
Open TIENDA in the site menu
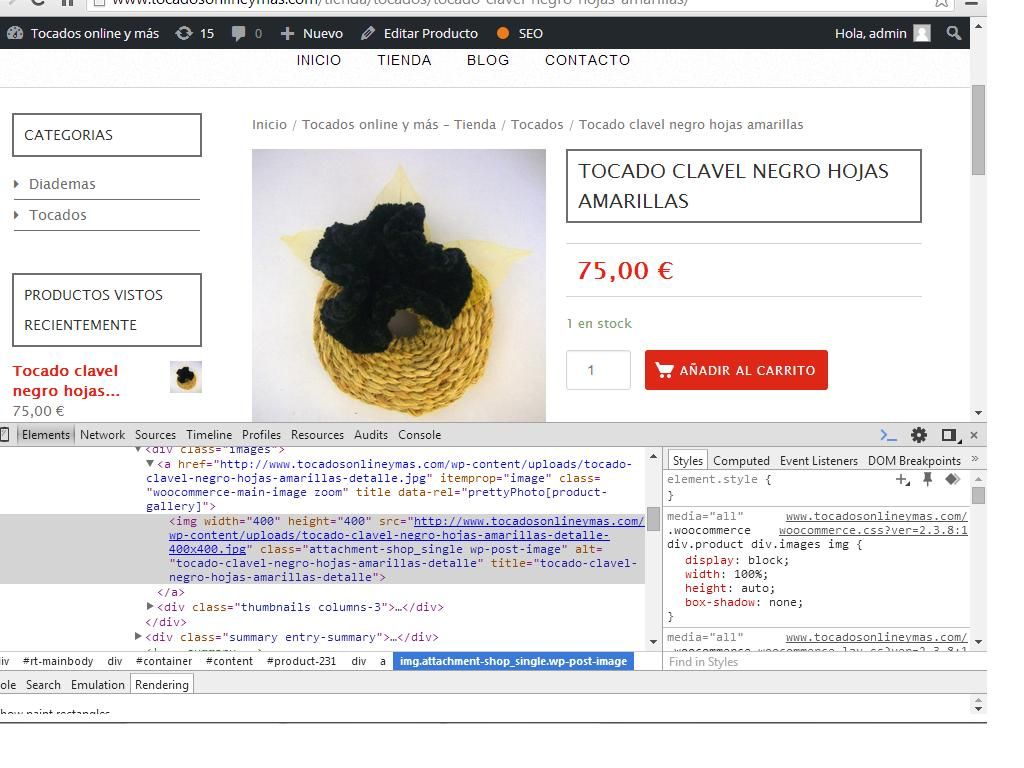404,60
